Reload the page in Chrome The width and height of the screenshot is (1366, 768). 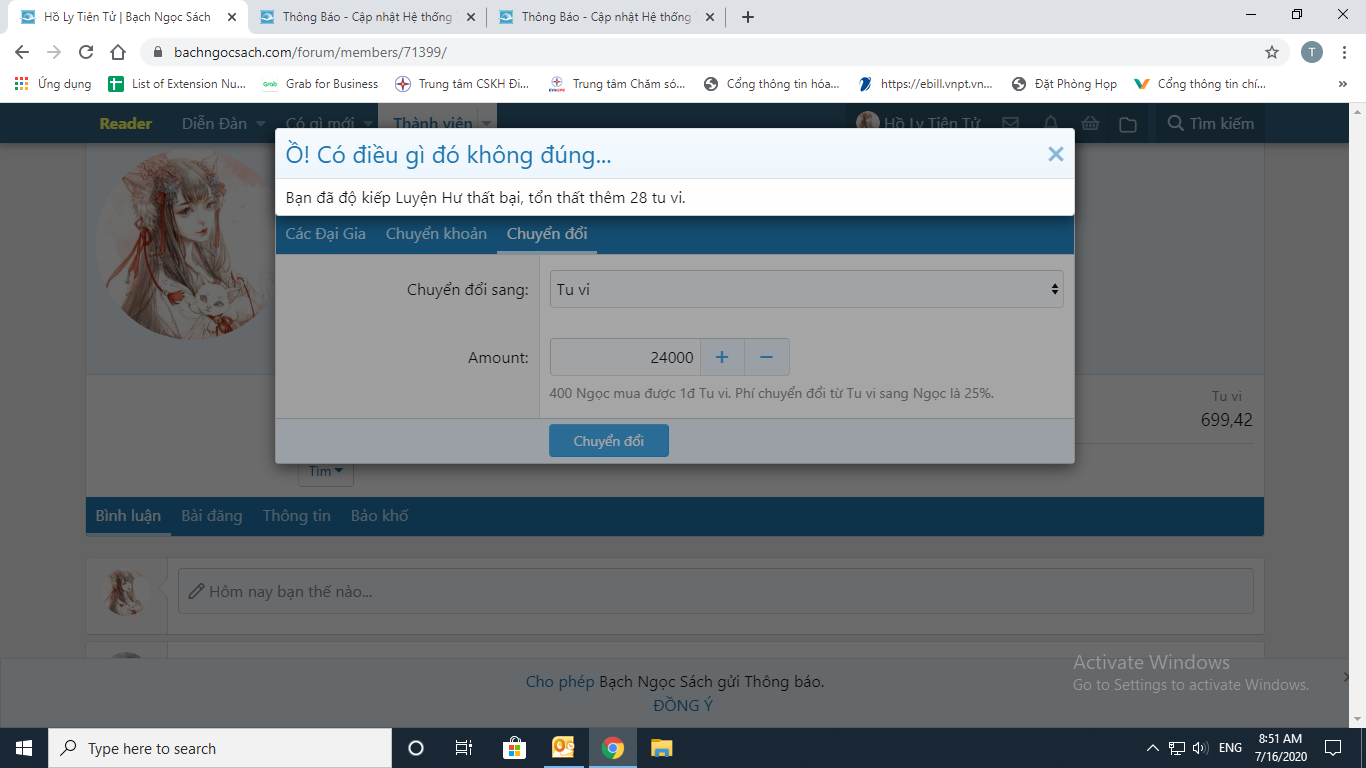coord(86,52)
